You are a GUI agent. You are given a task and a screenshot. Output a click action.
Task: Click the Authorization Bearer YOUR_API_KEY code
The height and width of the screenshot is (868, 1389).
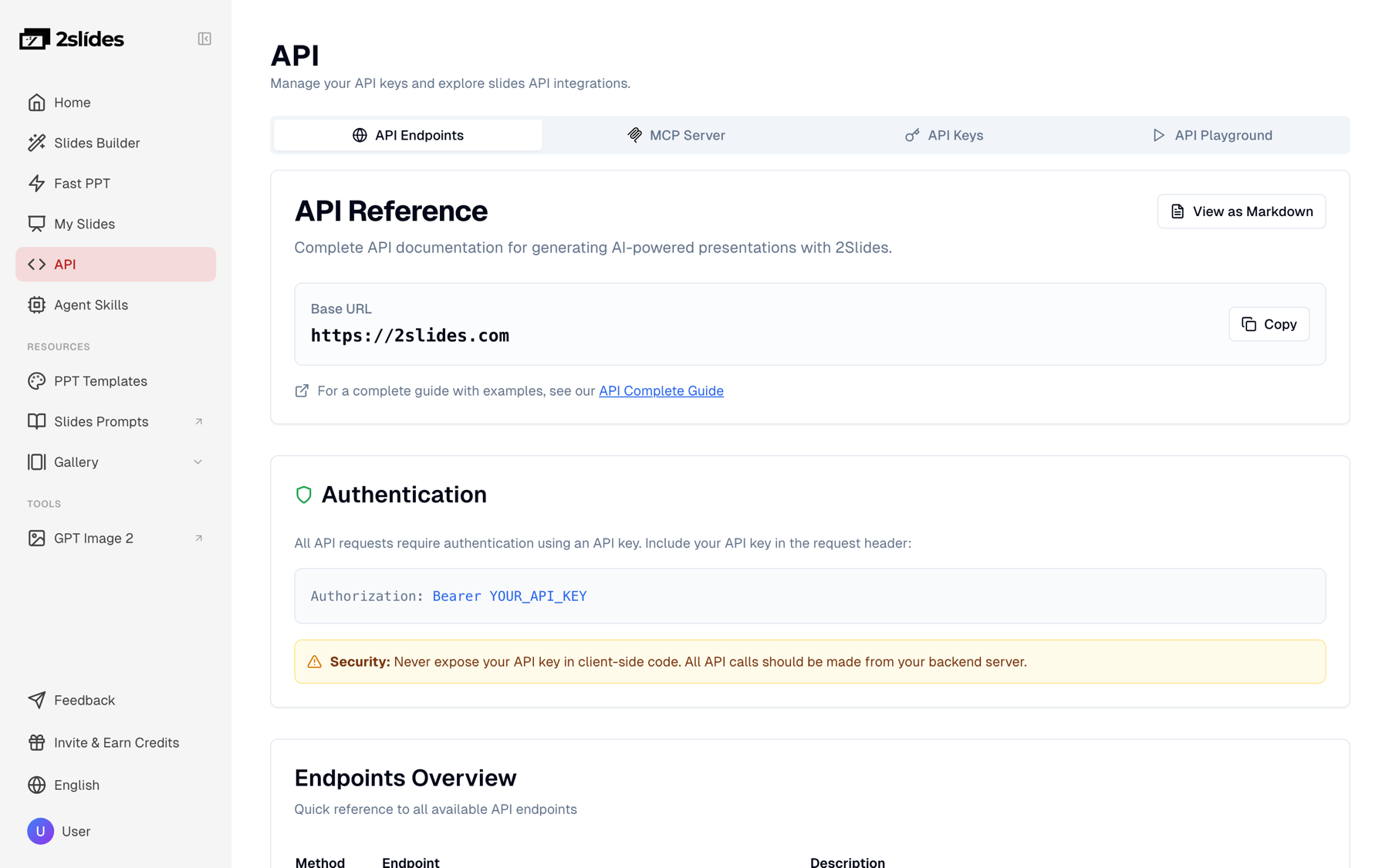[448, 596]
